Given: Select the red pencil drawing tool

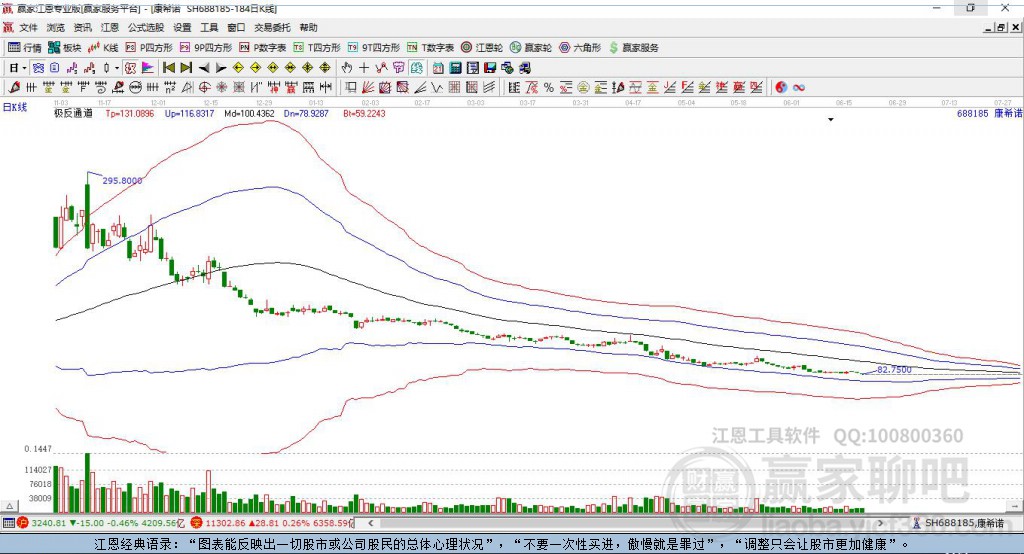Looking at the screenshot, I should point(14,87).
